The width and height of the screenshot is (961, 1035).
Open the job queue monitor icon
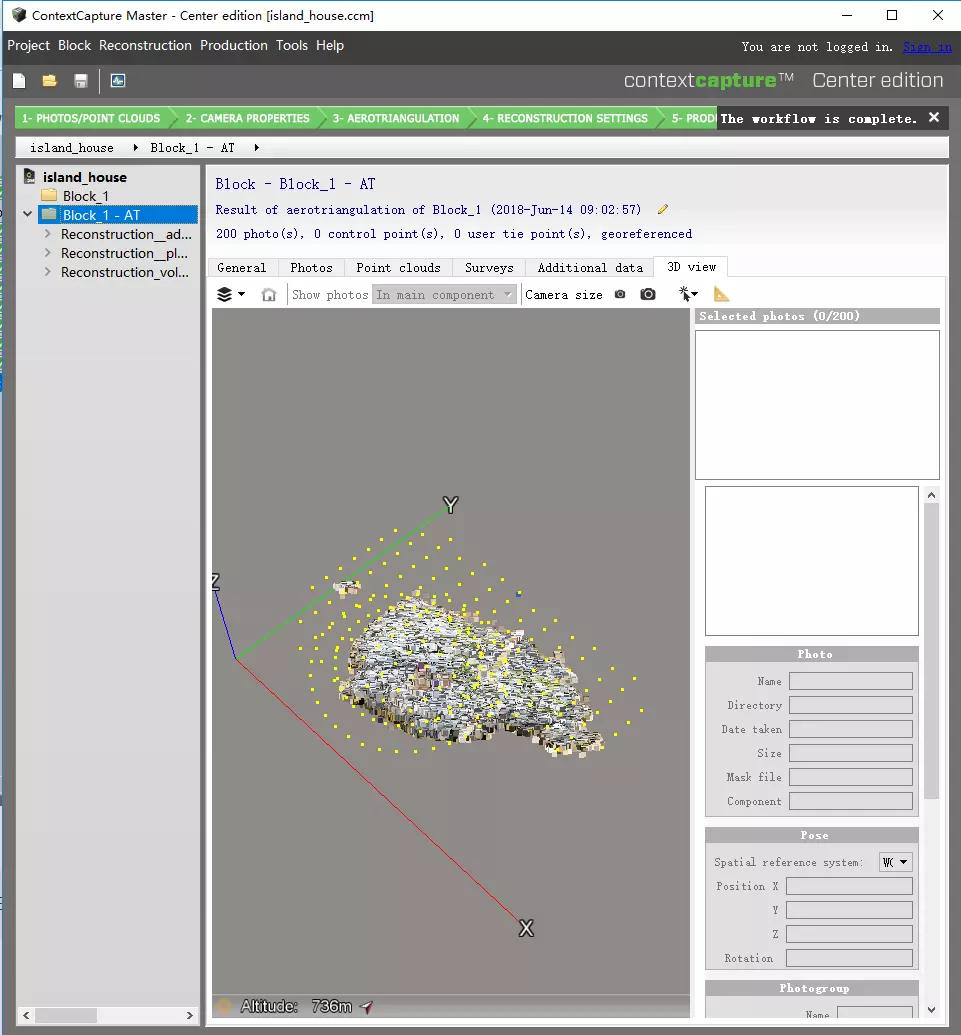click(118, 81)
